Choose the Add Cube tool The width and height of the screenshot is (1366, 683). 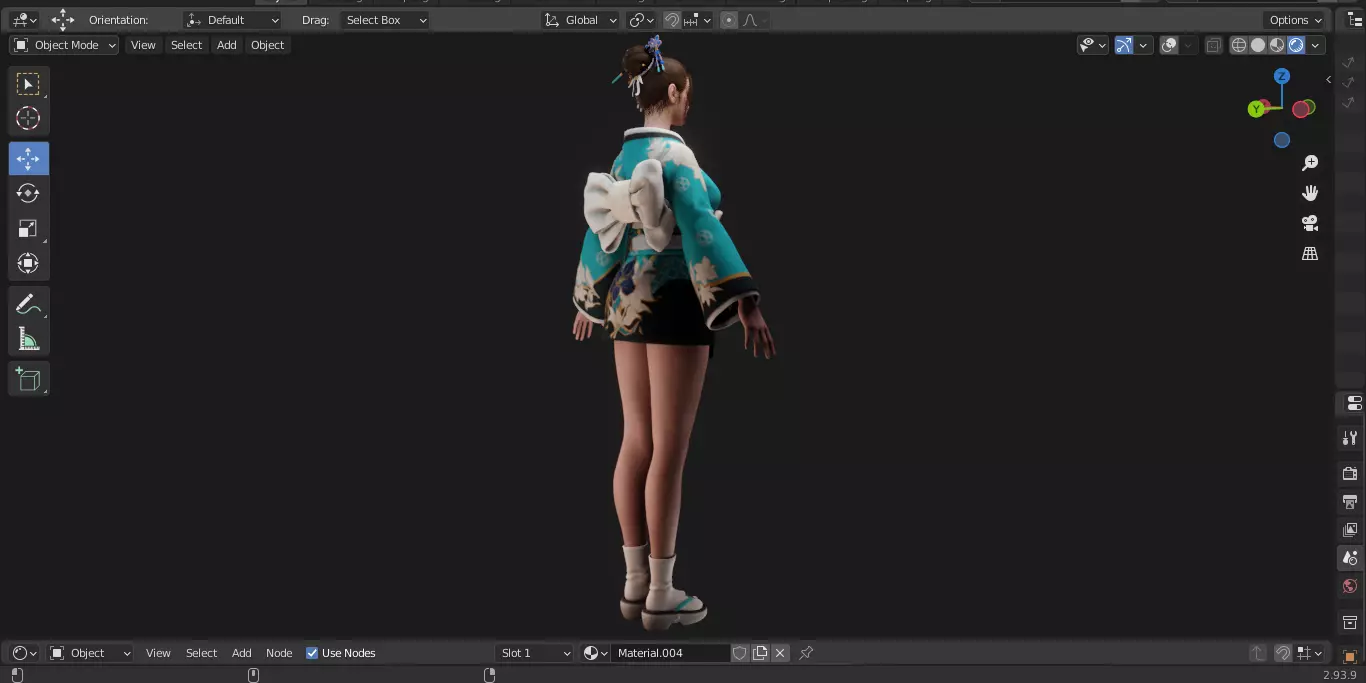pos(28,379)
